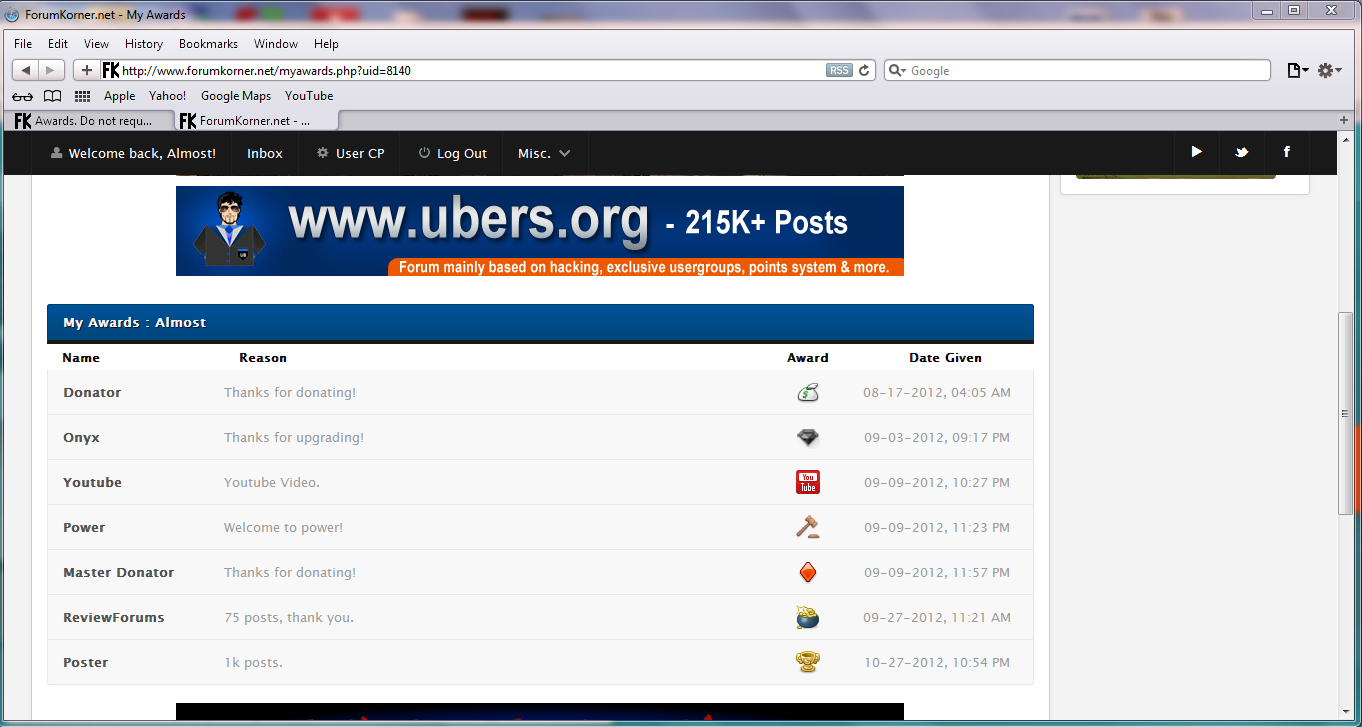Click the Master Donator award name

tap(118, 573)
